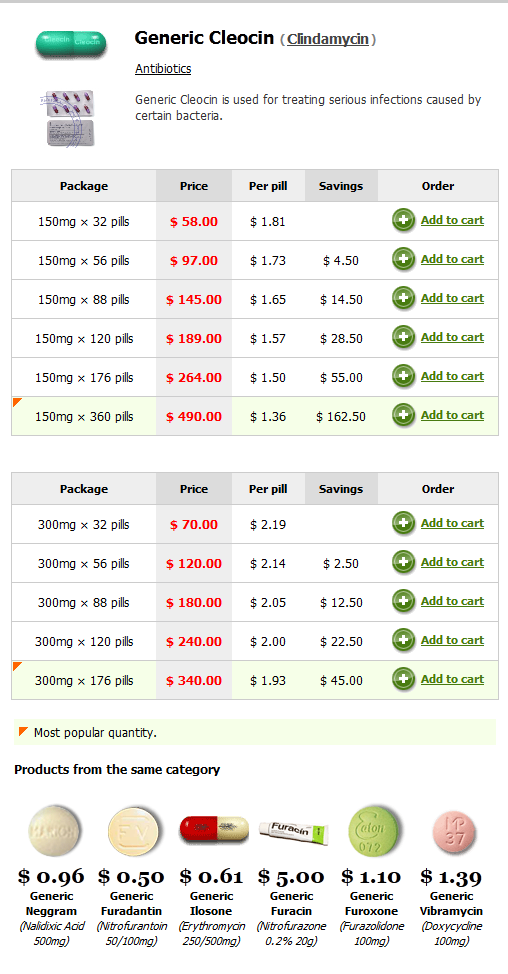
Task: Click green plus icon for 150mg × 32 pills
Action: pyautogui.click(x=403, y=221)
